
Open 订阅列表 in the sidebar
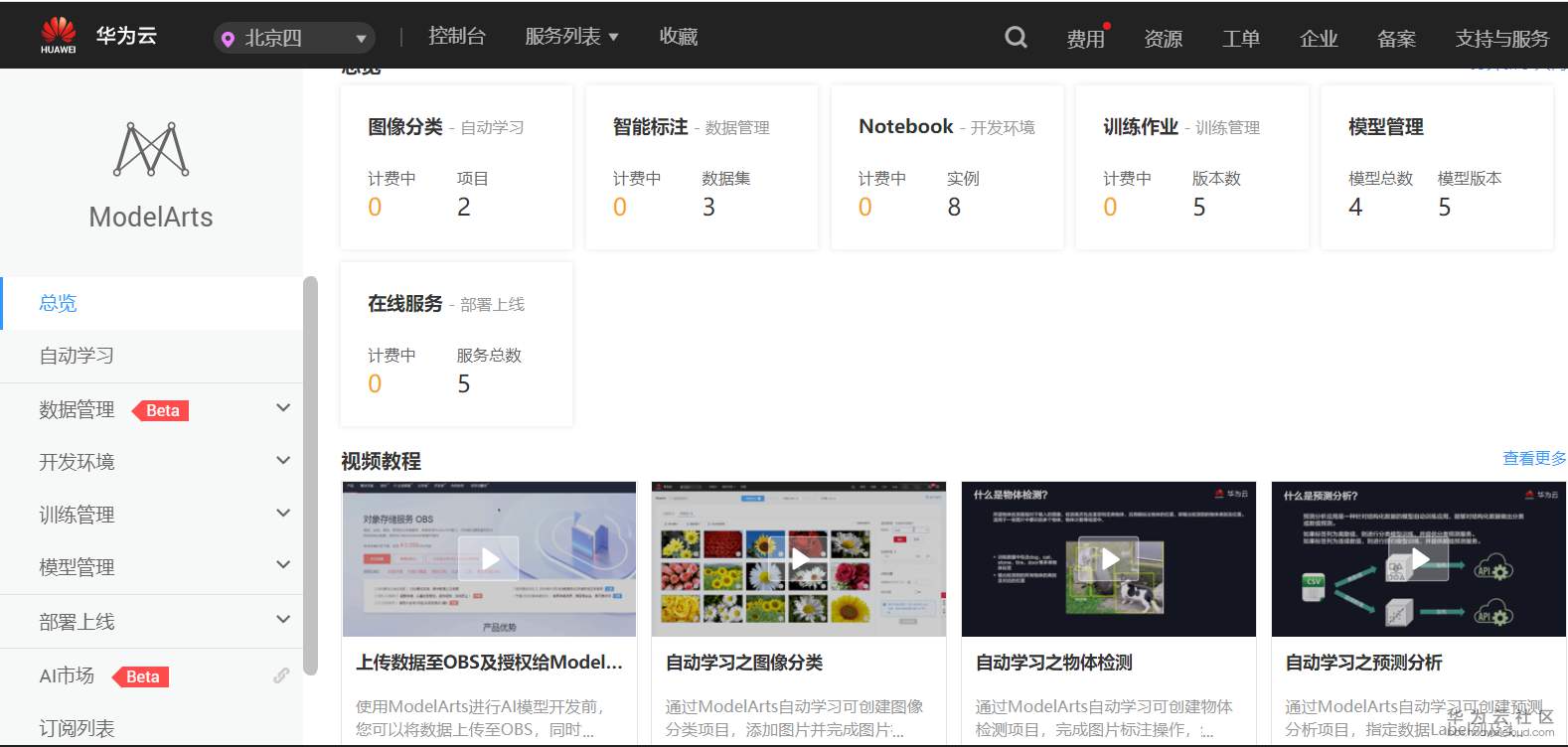click(x=77, y=728)
